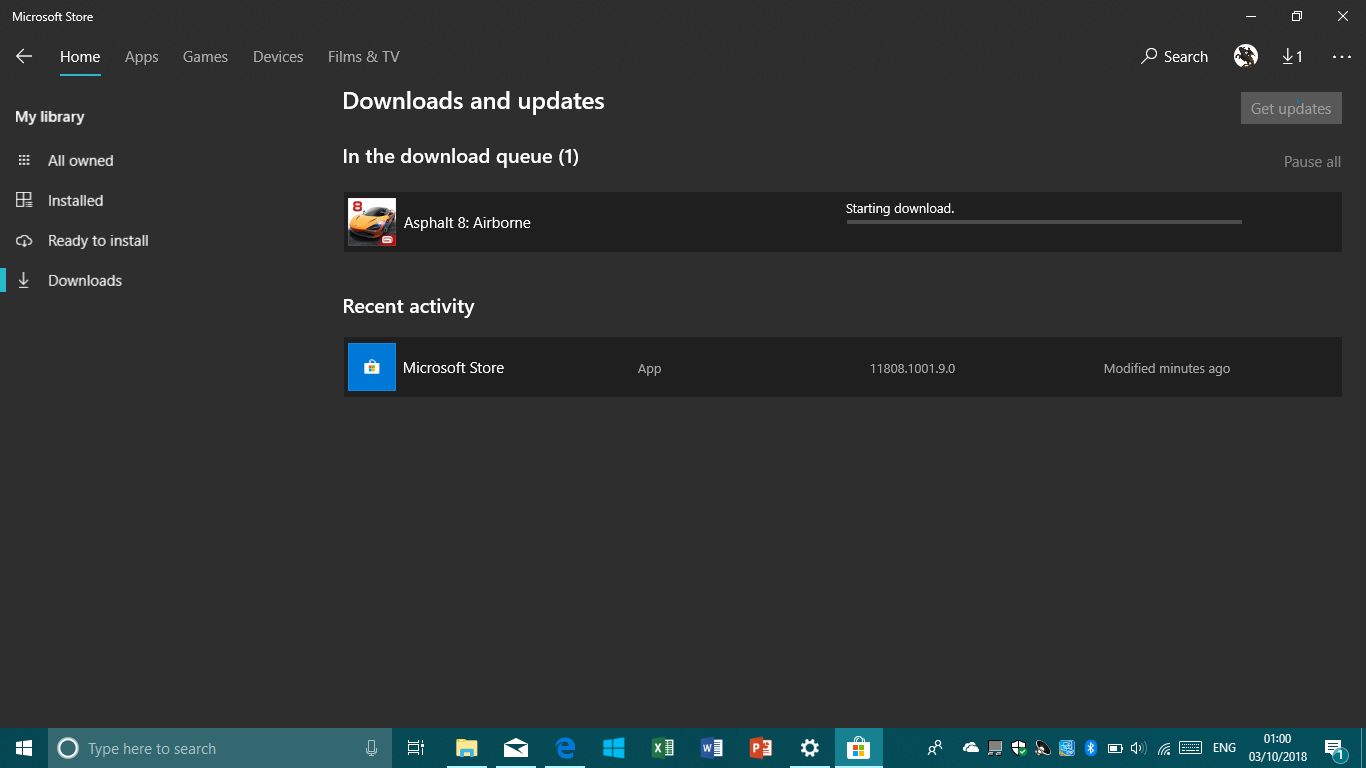Click the ENG language indicator
Viewport: 1366px width, 768px height.
(x=1224, y=748)
